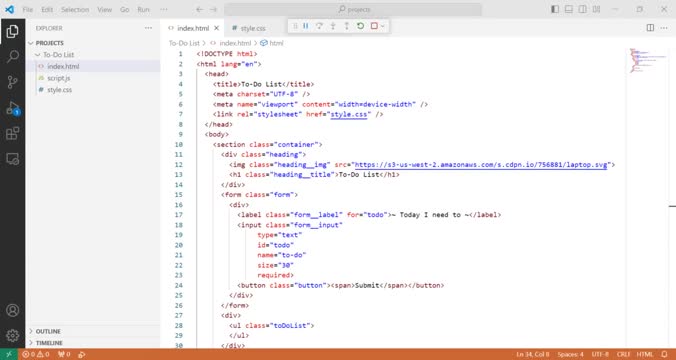Image resolution: width=676 pixels, height=360 pixels.
Task: Change line ending via CRLF
Action: click(x=623, y=354)
